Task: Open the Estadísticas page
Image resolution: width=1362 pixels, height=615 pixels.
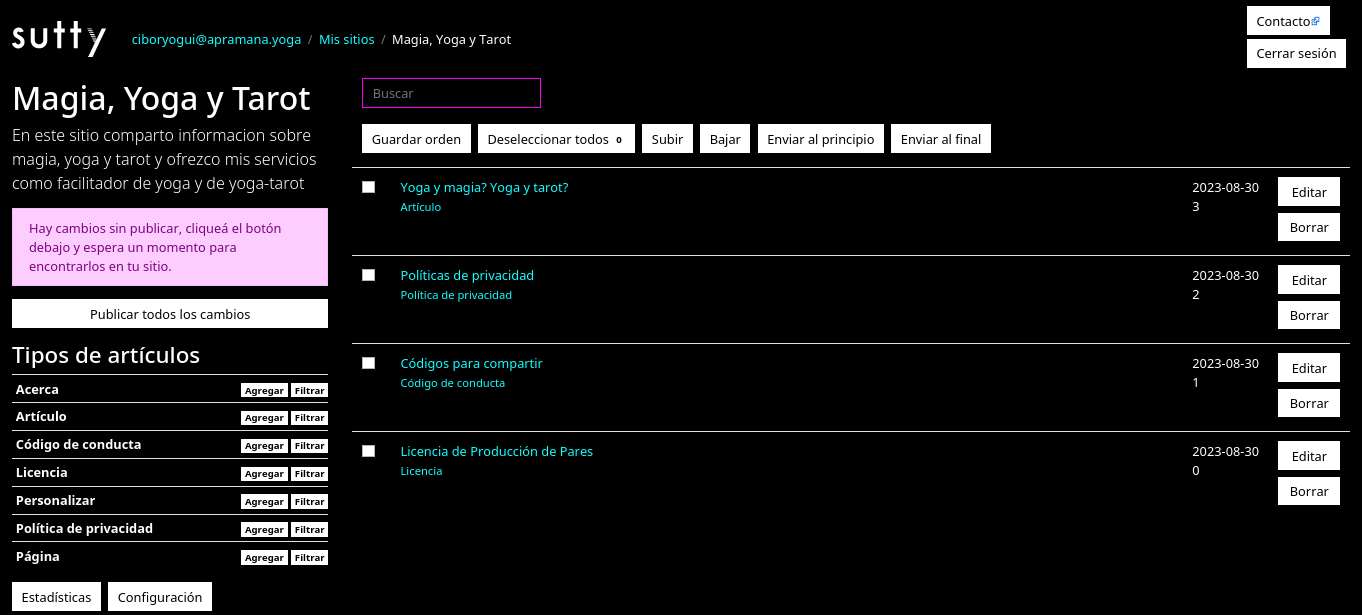Action: pos(56,597)
